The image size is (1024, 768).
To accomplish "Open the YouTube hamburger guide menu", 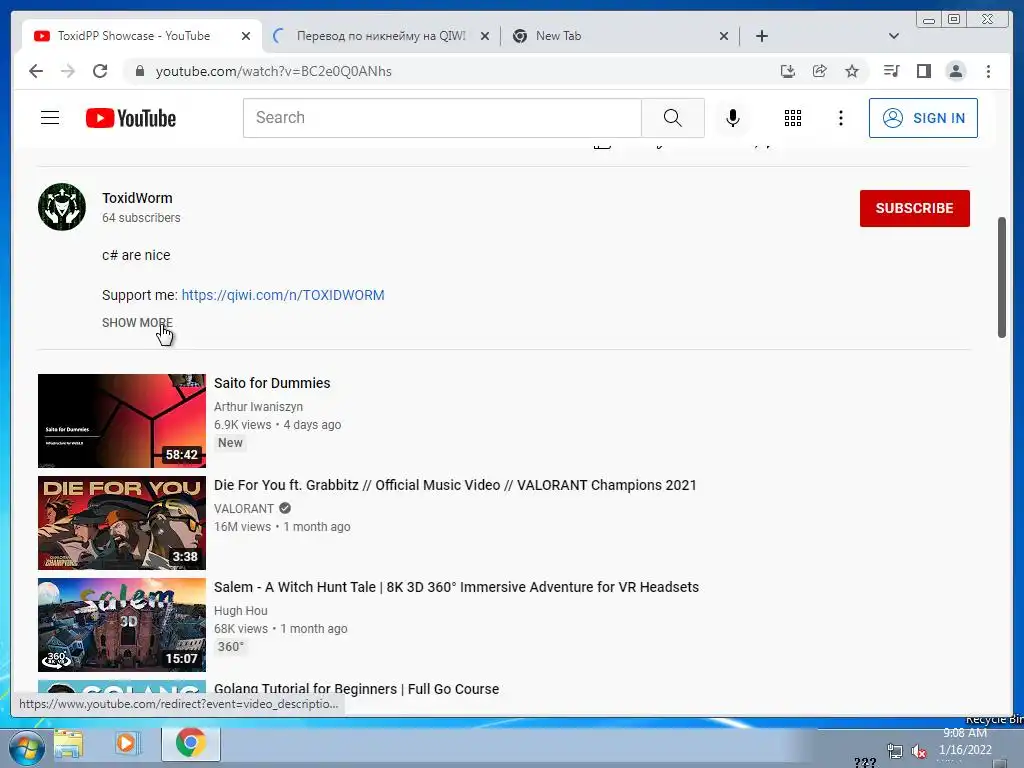I will [x=50, y=118].
